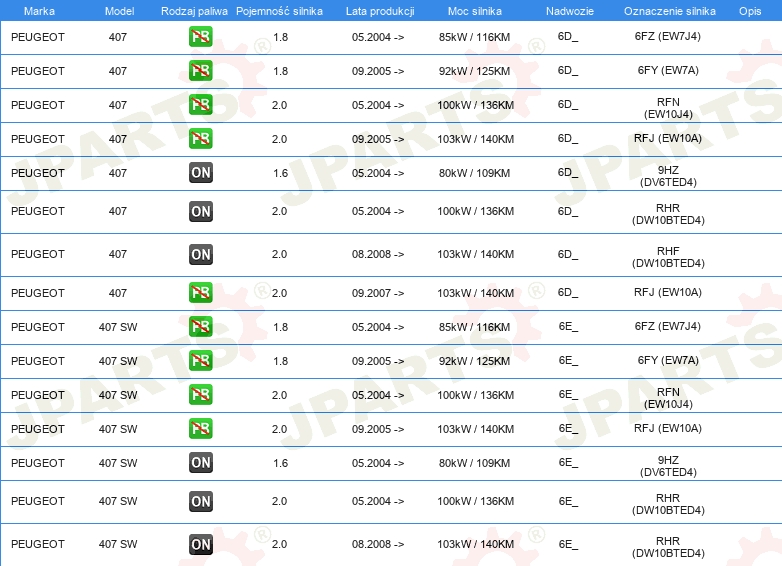Viewport: 782px width, 566px height.
Task: Click the ON icon for 407 RHR 05.2004
Action: [201, 211]
